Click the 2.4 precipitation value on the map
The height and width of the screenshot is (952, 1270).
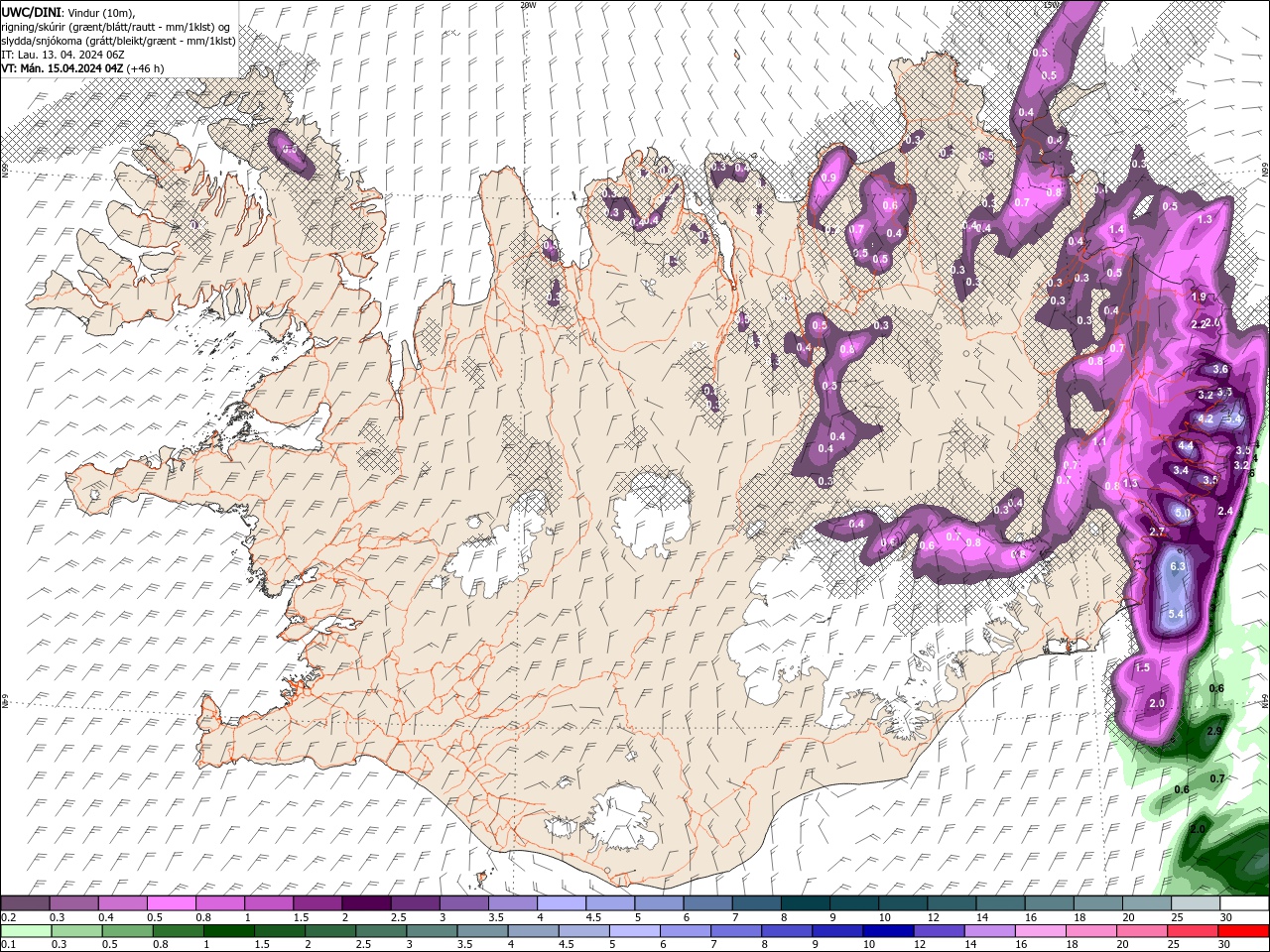tap(1224, 512)
